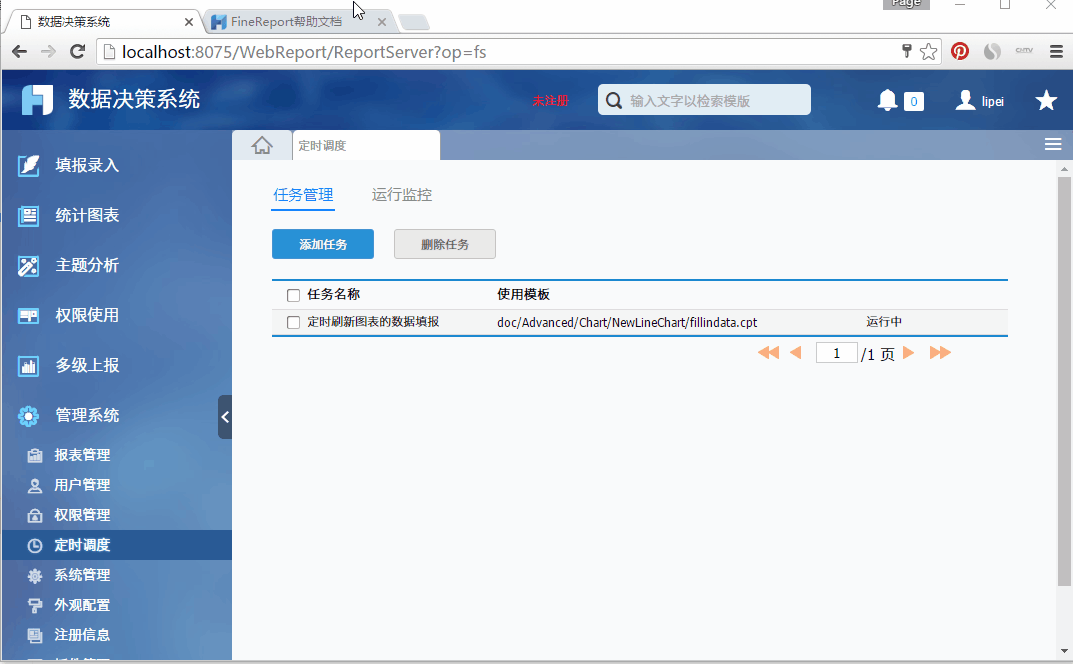The height and width of the screenshot is (664, 1073).
Task: Click the user avatar icon beside lipei
Action: pyautogui.click(x=965, y=101)
